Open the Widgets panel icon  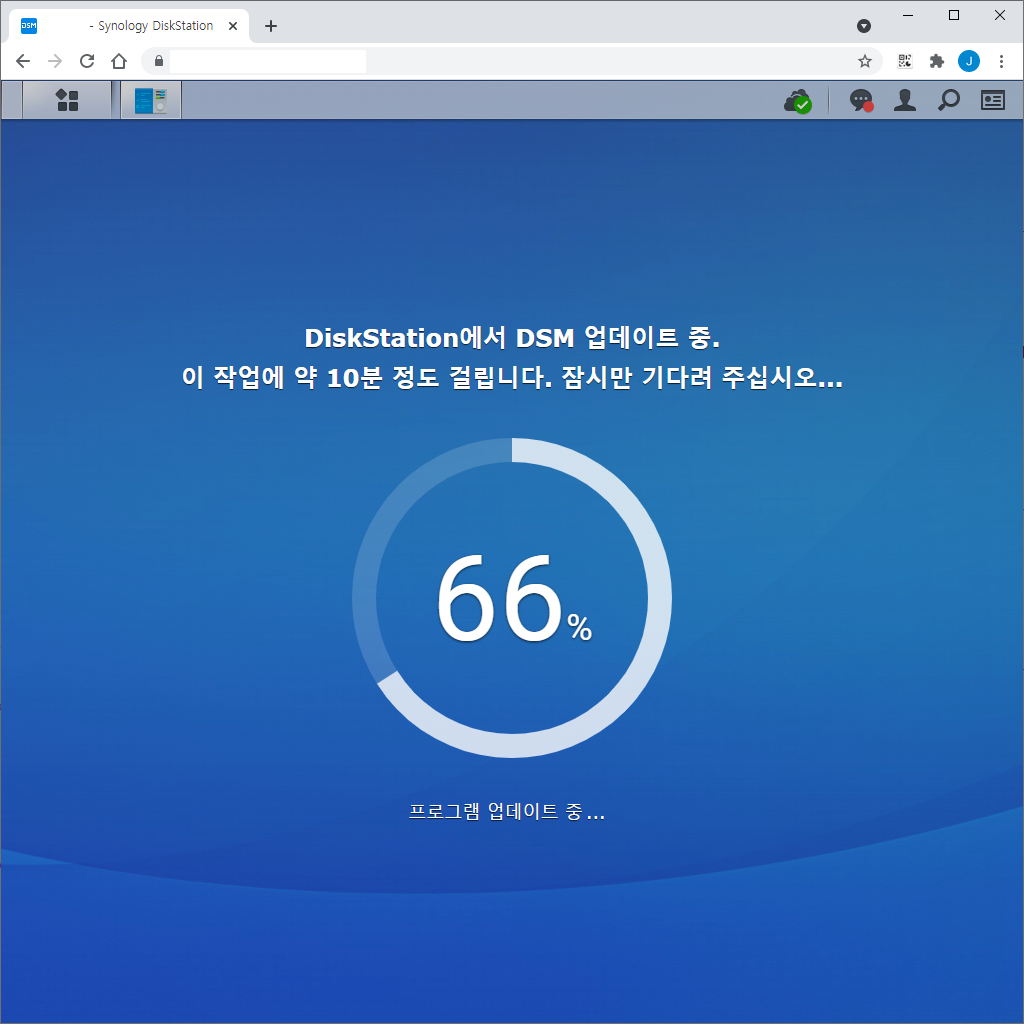click(993, 100)
